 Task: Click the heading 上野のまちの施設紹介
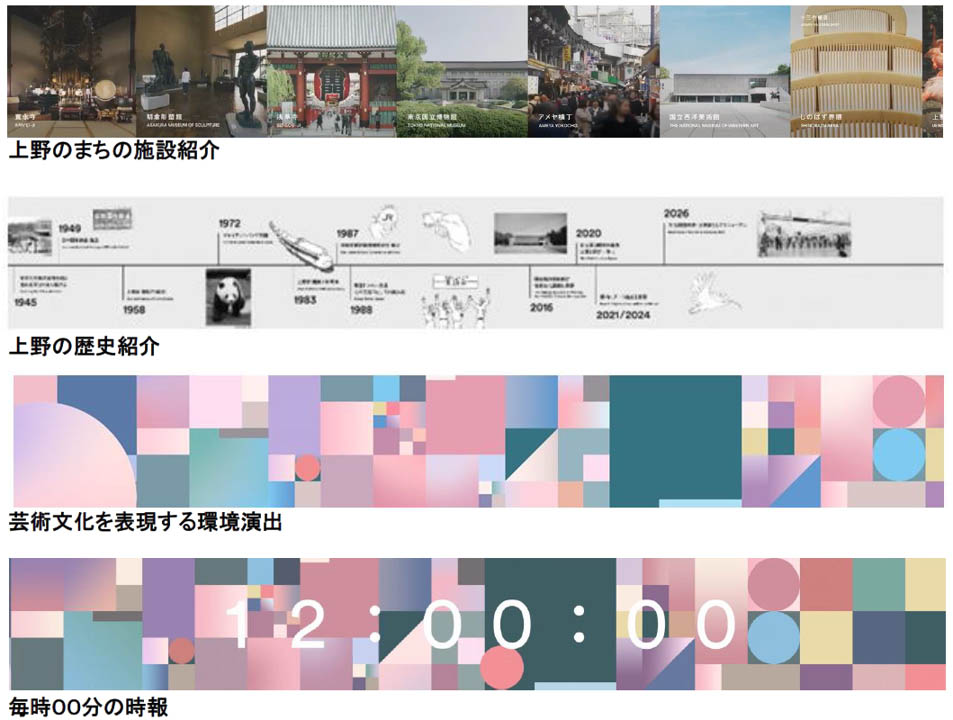pyautogui.click(x=114, y=150)
